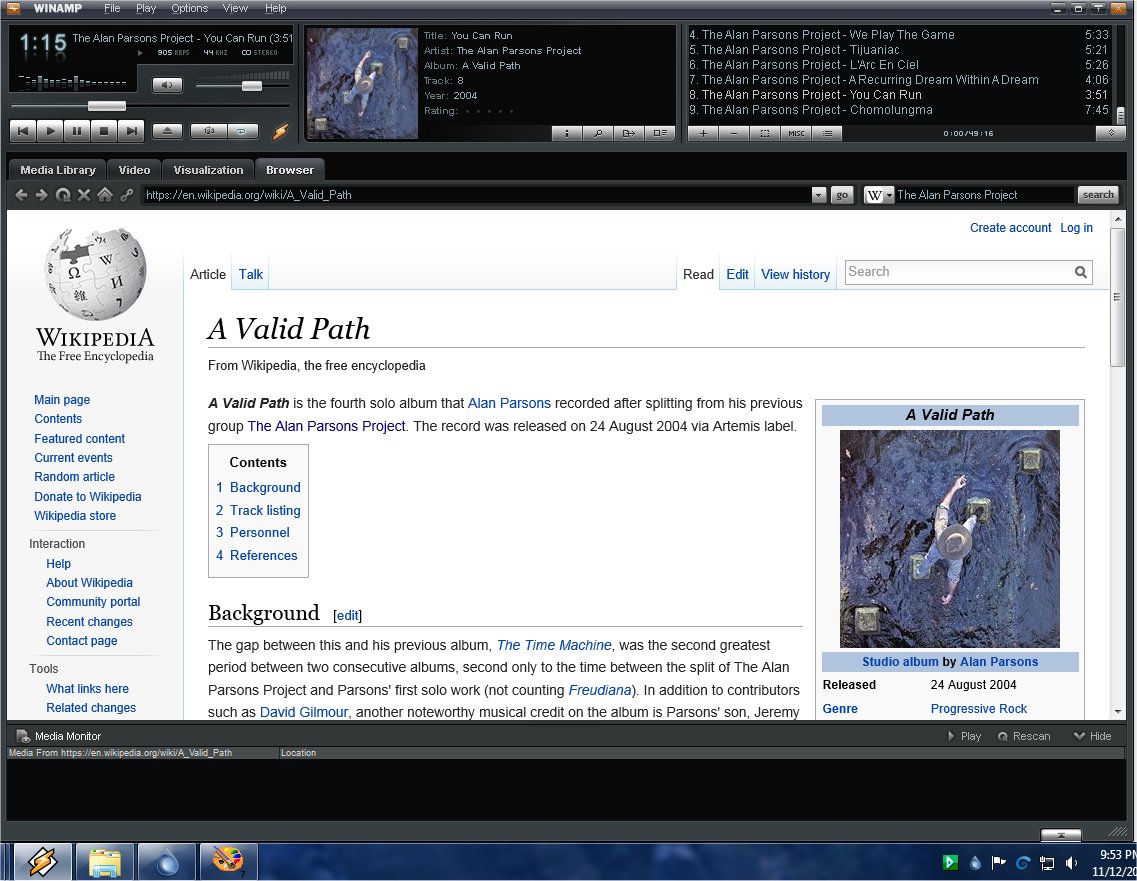Open file info with the 'i' button
The width and height of the screenshot is (1137, 881).
point(566,133)
